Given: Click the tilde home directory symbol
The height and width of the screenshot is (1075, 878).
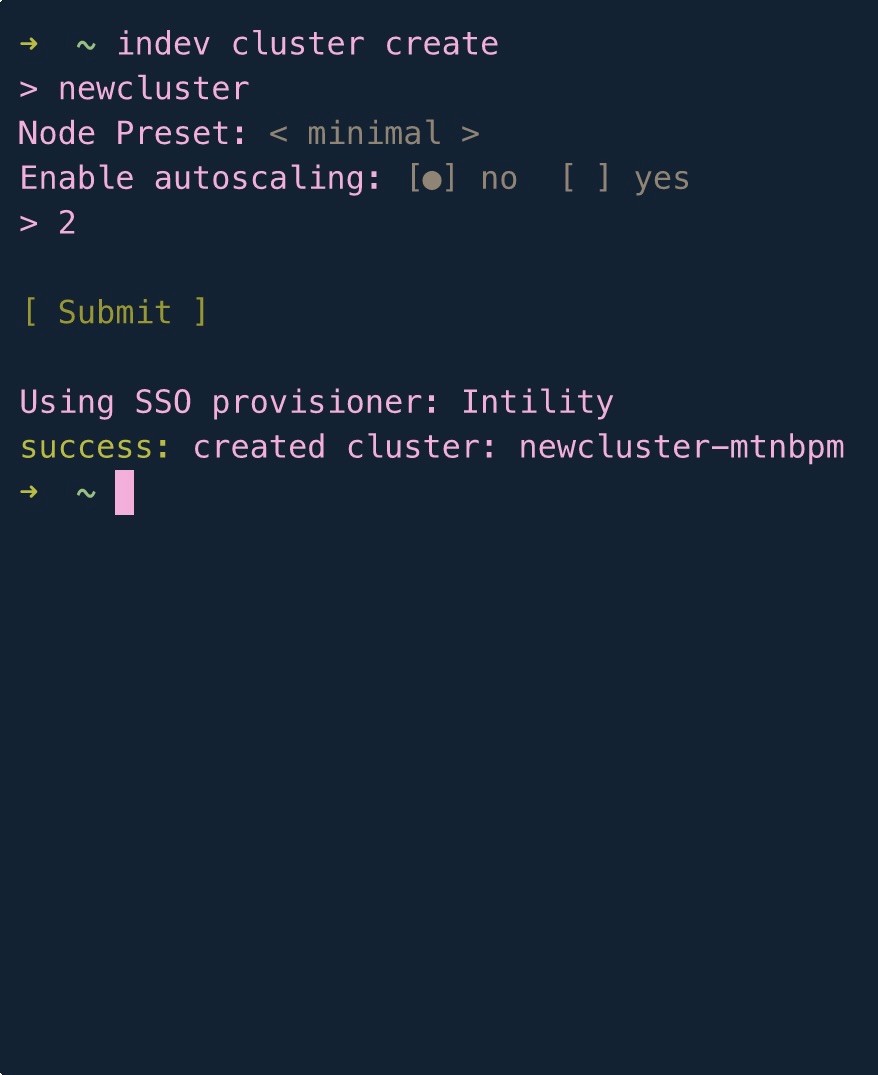Looking at the screenshot, I should point(85,43).
